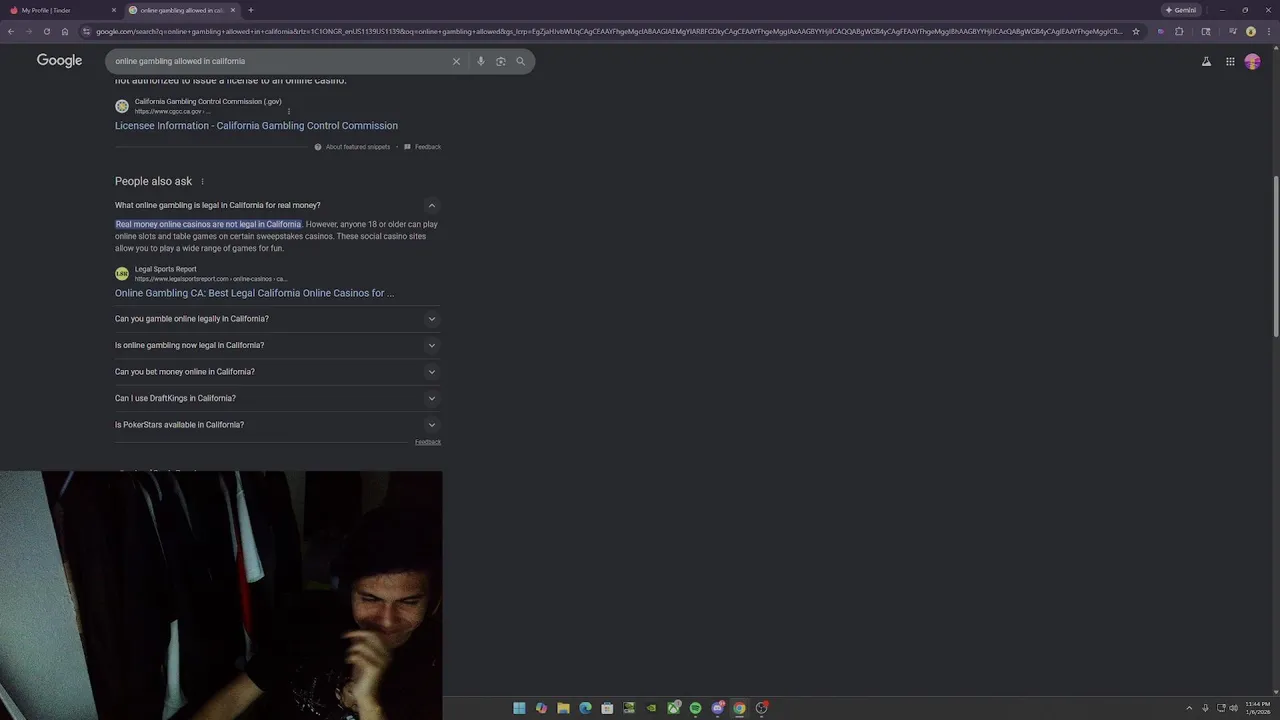The image size is (1280, 720).
Task: Open a new browser tab
Action: tap(251, 10)
